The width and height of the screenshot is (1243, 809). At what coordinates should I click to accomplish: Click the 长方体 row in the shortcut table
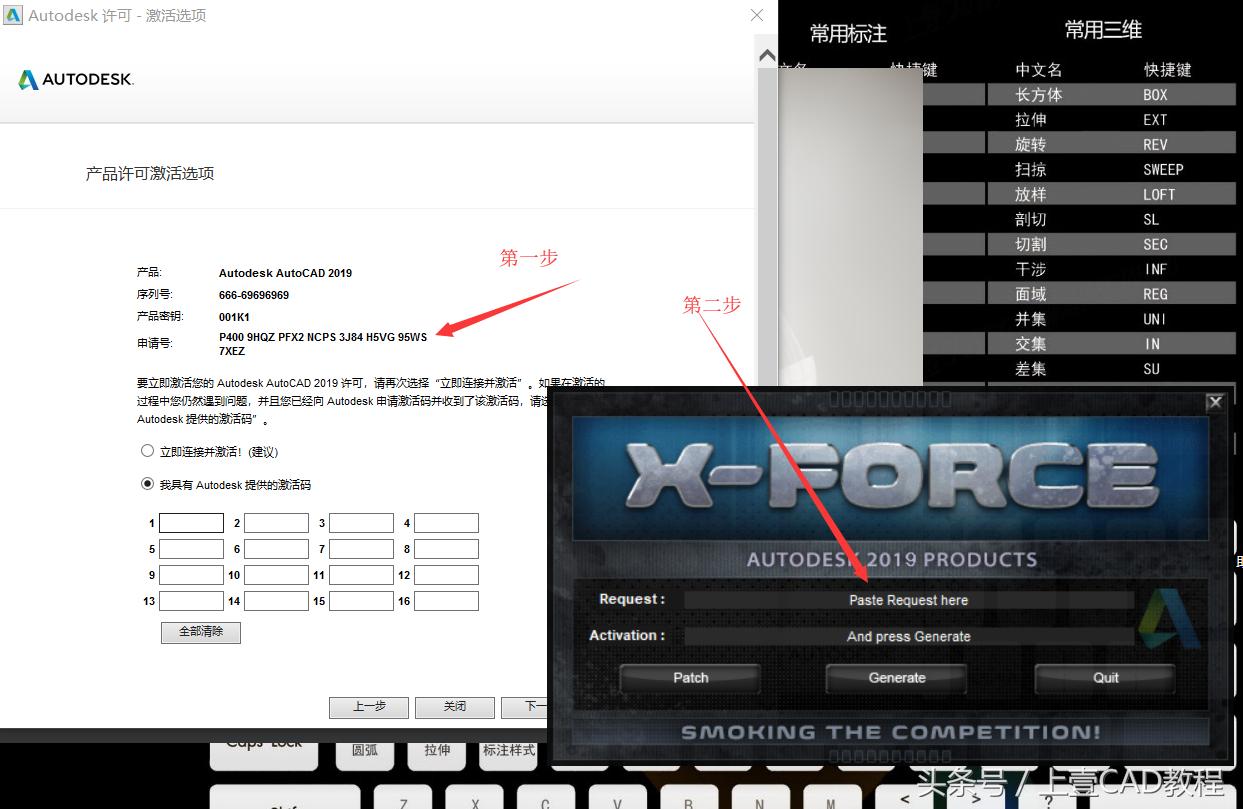(1112, 94)
